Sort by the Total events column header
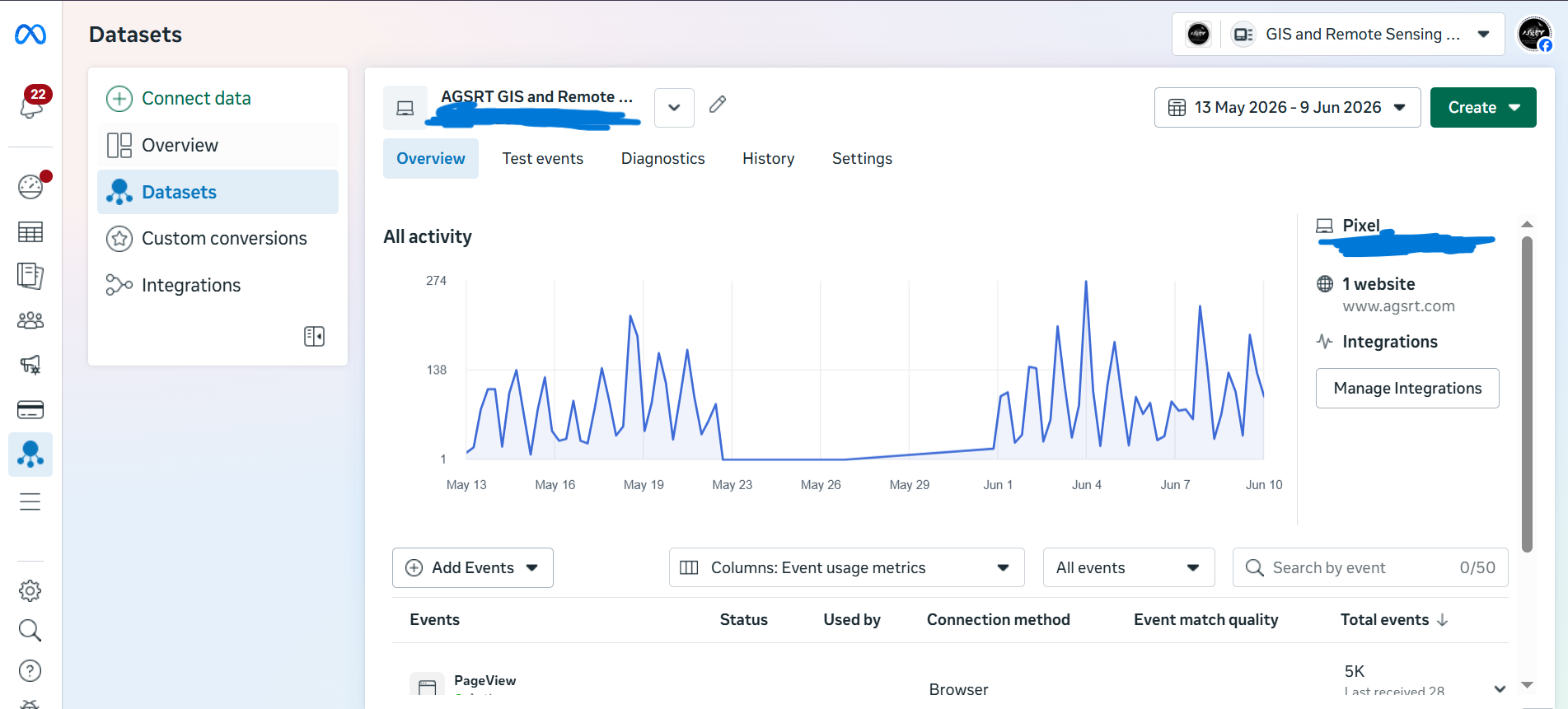The height and width of the screenshot is (709, 1568). [1394, 619]
